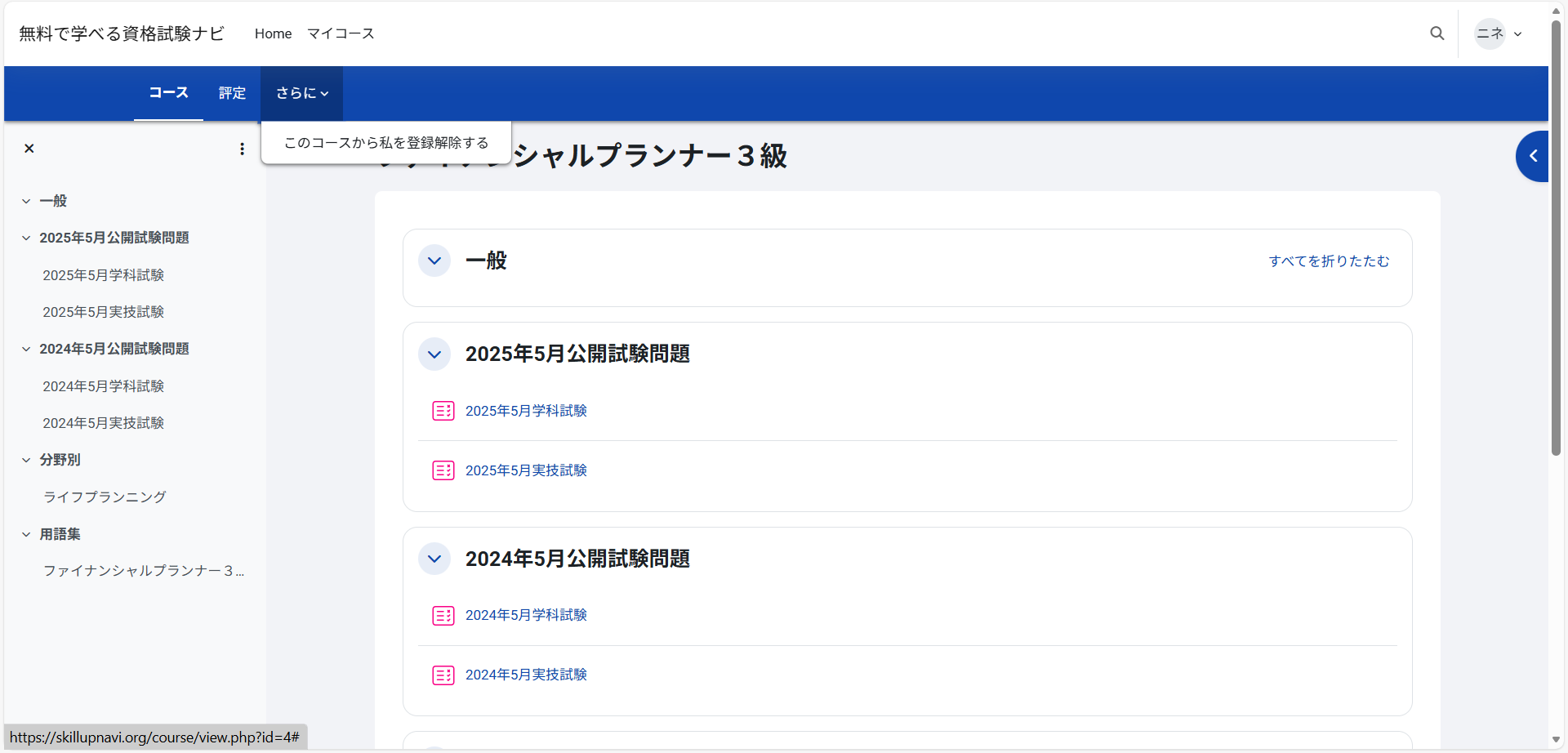The height and width of the screenshot is (753, 1568).
Task: Open course index three-dot options menu
Action: pyautogui.click(x=242, y=149)
